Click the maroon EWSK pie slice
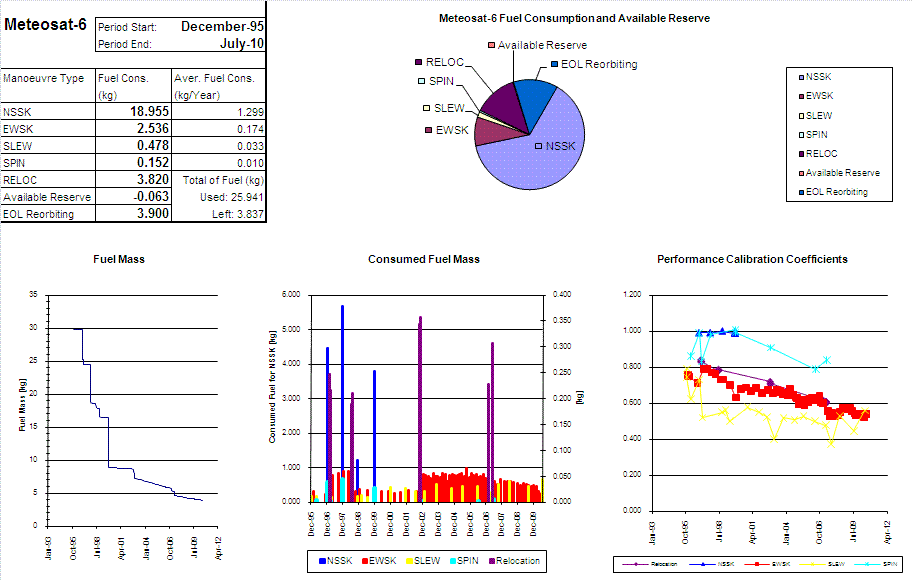 coord(495,132)
